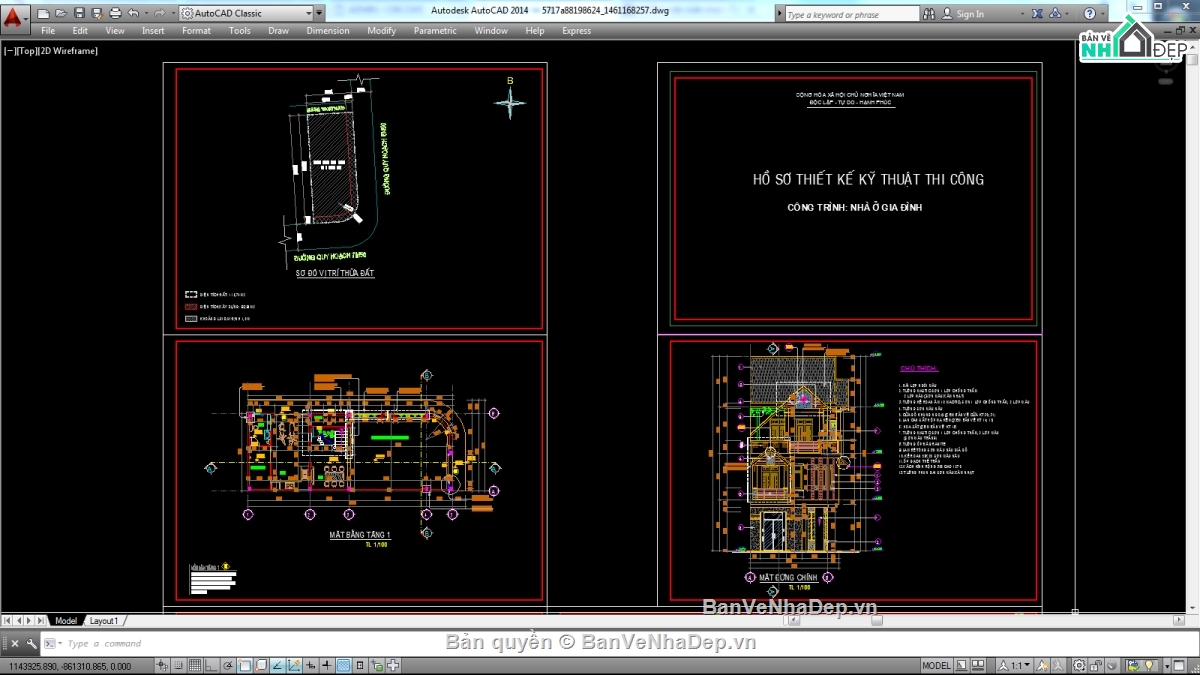Open command line customize wrench icon

[x=32, y=644]
